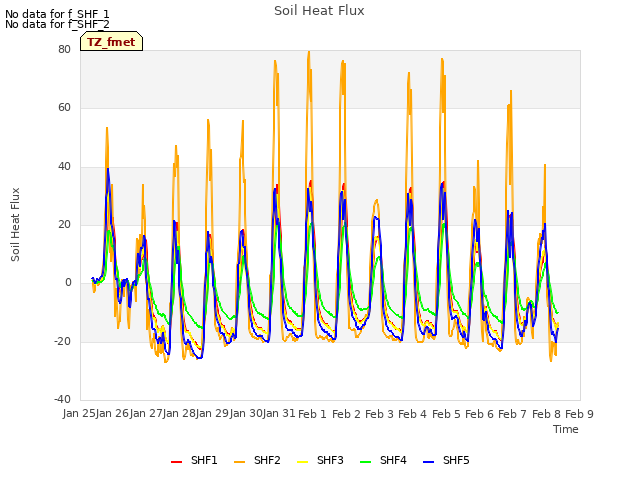The height and width of the screenshot is (480, 640).
Task: Click the Jan 30 x-axis tick label
Action: [x=246, y=414]
